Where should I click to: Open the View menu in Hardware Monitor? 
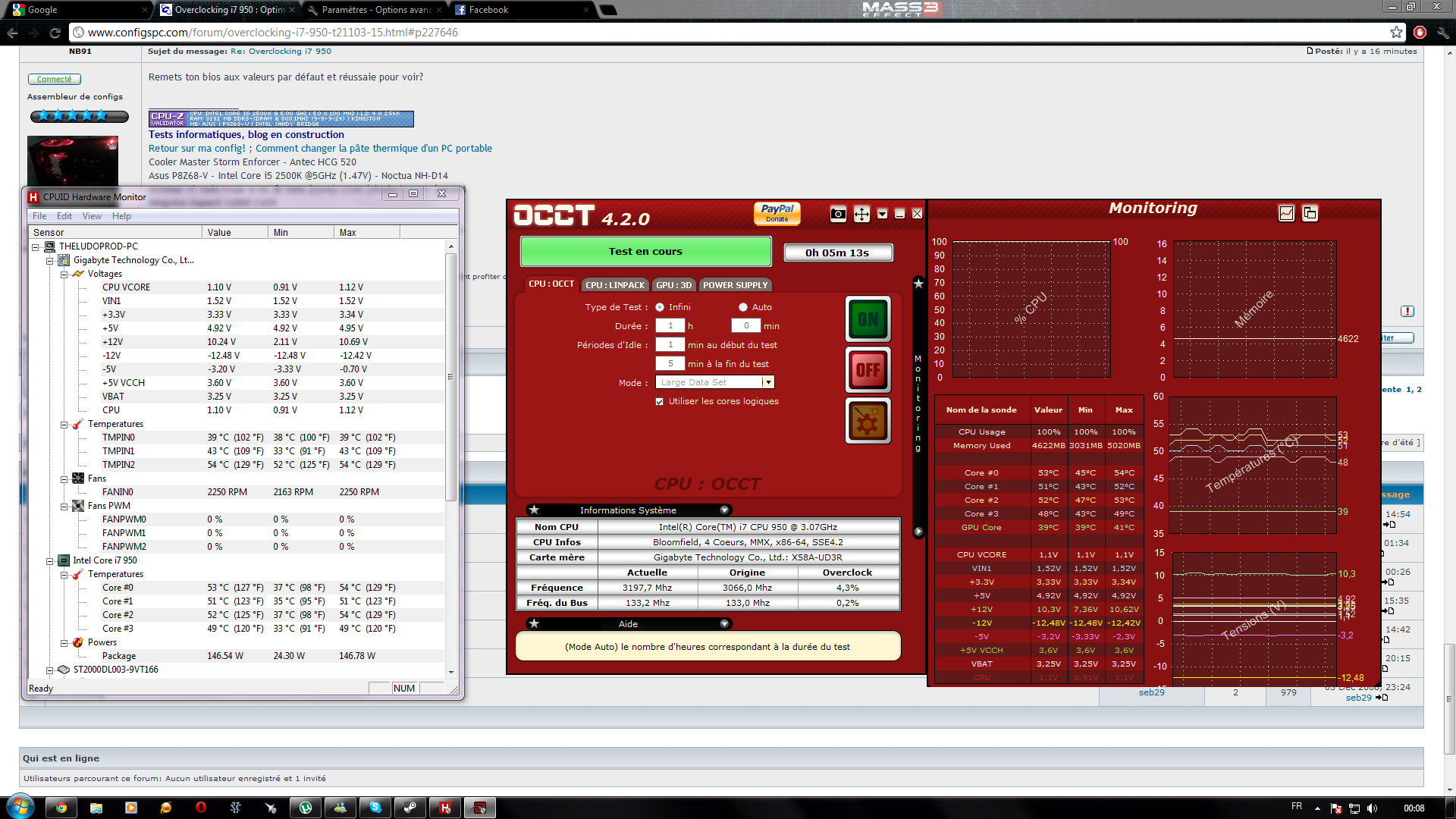[x=92, y=216]
